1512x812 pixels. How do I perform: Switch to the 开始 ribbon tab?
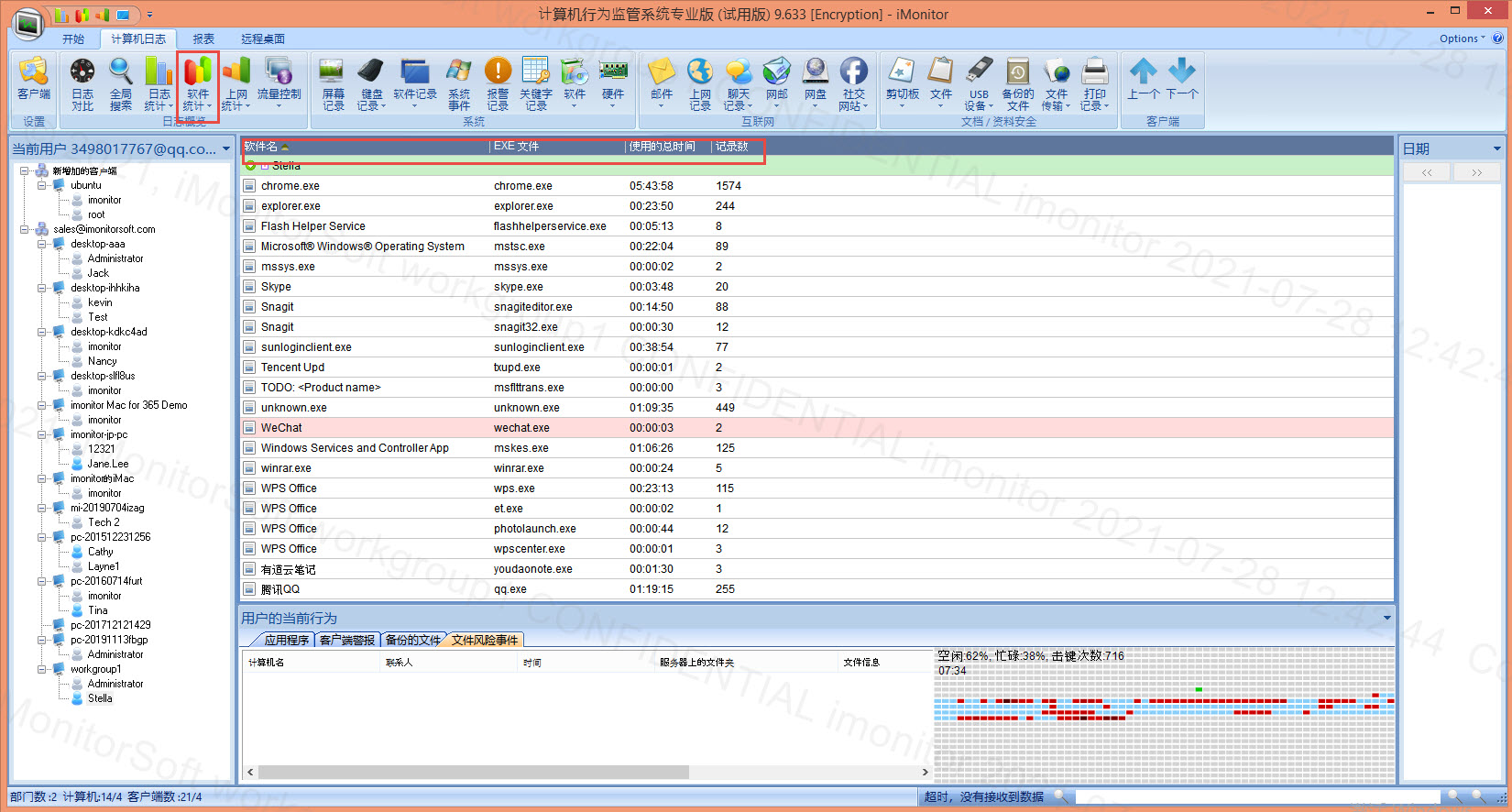click(73, 39)
